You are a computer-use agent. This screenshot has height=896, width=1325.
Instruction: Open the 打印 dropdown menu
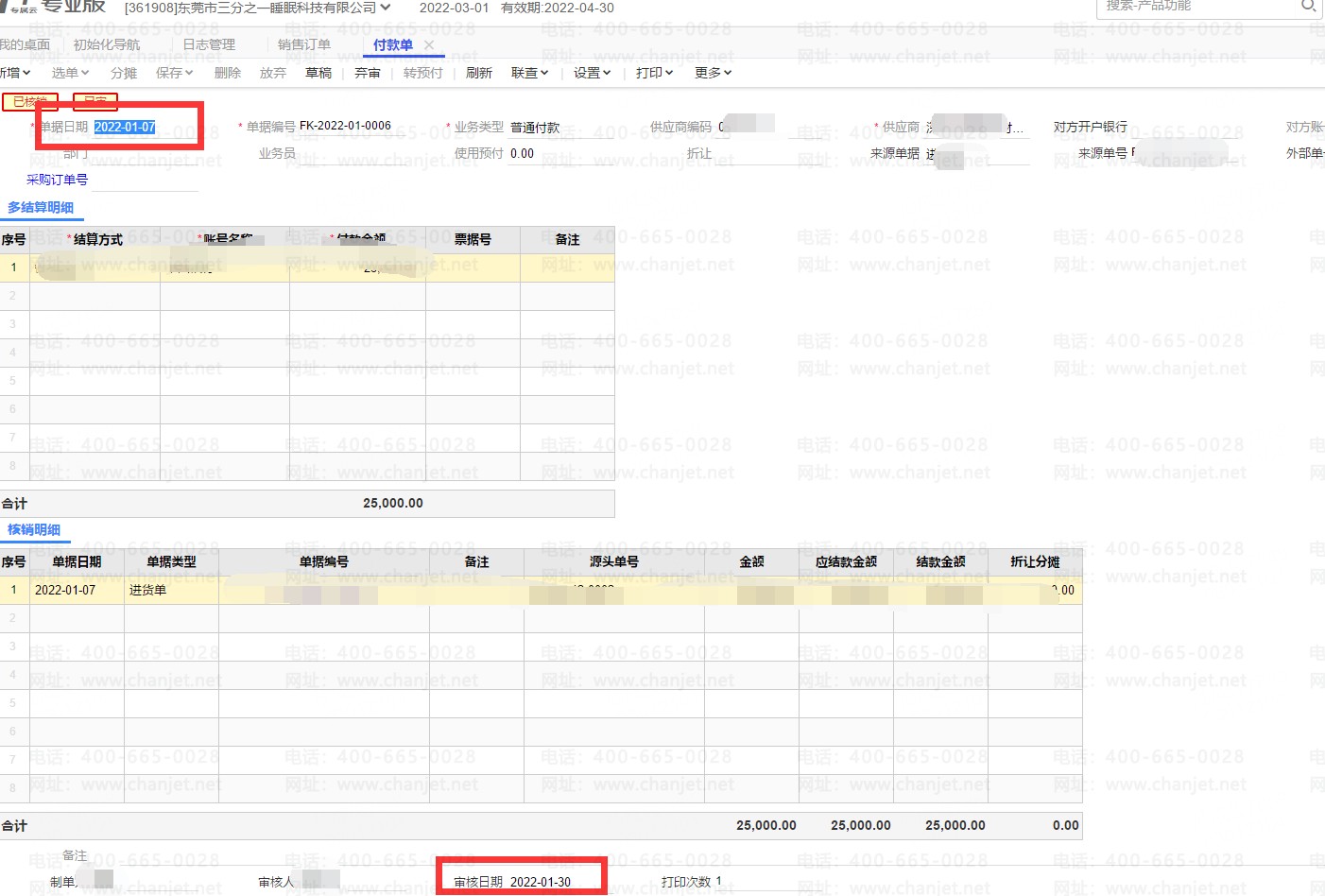[654, 73]
